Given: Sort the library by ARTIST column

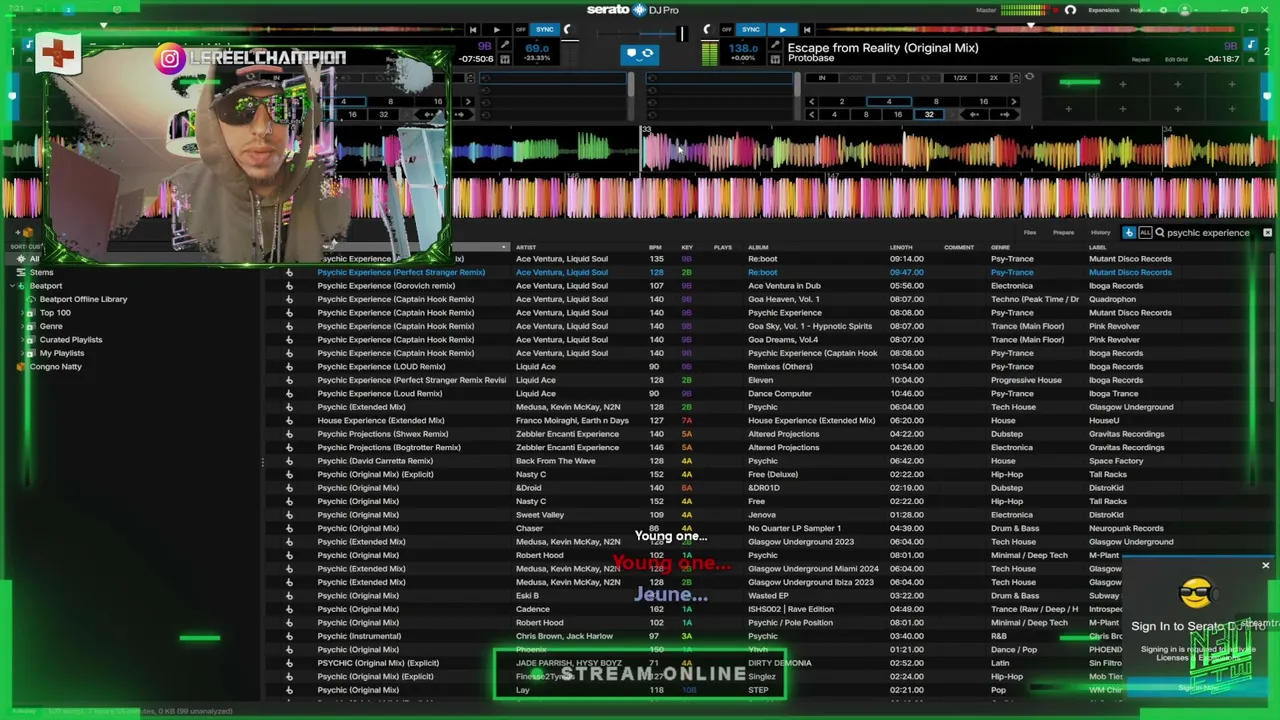Looking at the screenshot, I should click(x=526, y=247).
